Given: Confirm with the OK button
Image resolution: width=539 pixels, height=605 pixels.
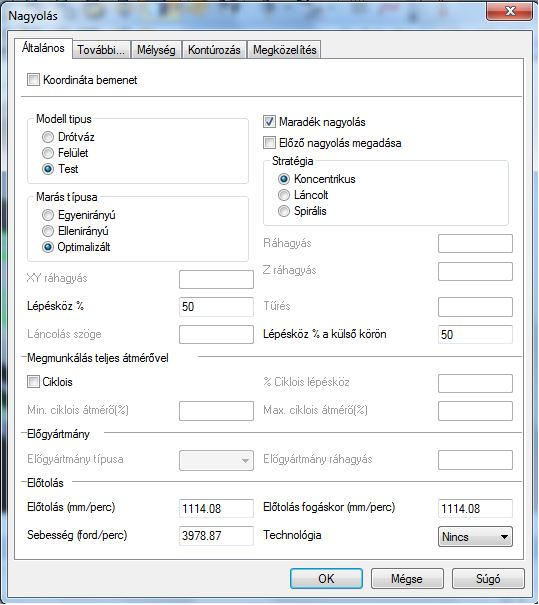Looking at the screenshot, I should pos(326,578).
